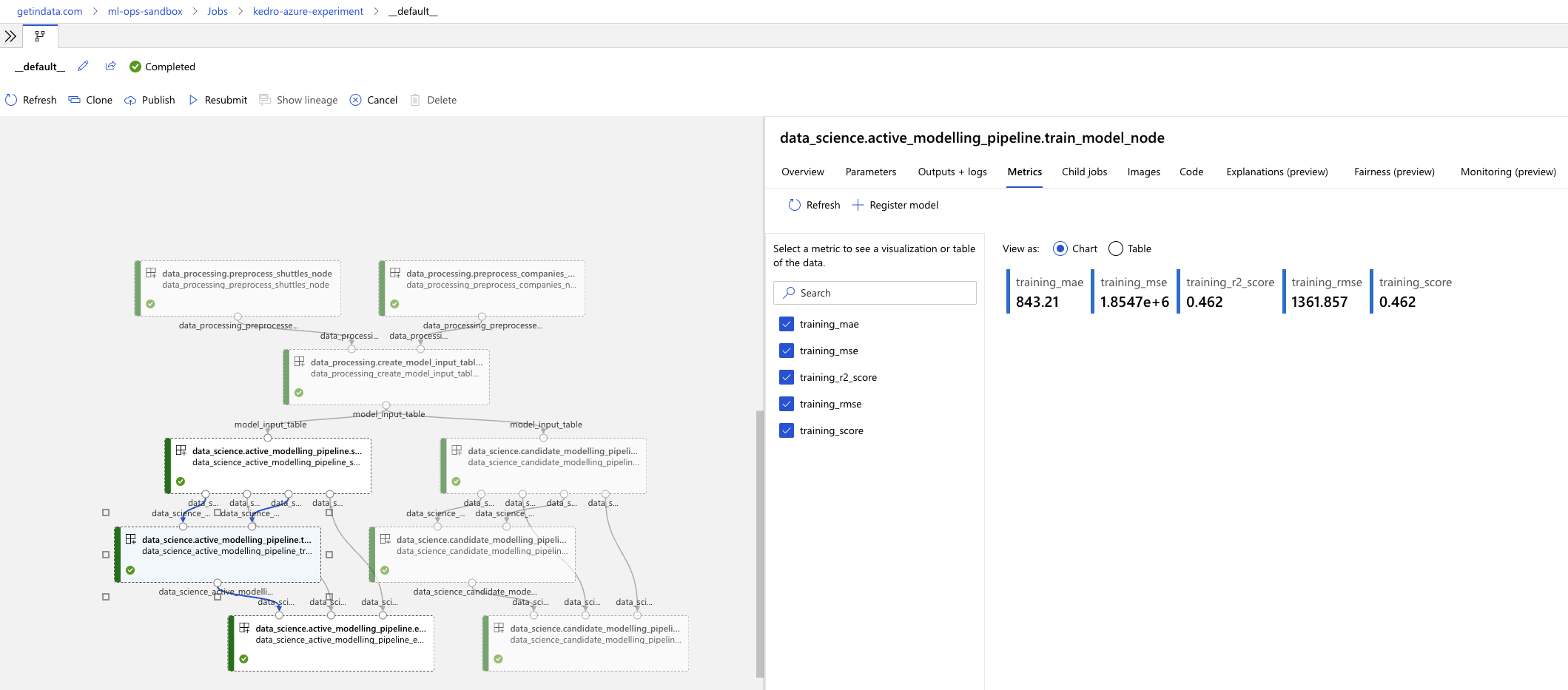Select the preprocess_shuttles_node pipeline node
1568x690 pixels.
click(238, 288)
